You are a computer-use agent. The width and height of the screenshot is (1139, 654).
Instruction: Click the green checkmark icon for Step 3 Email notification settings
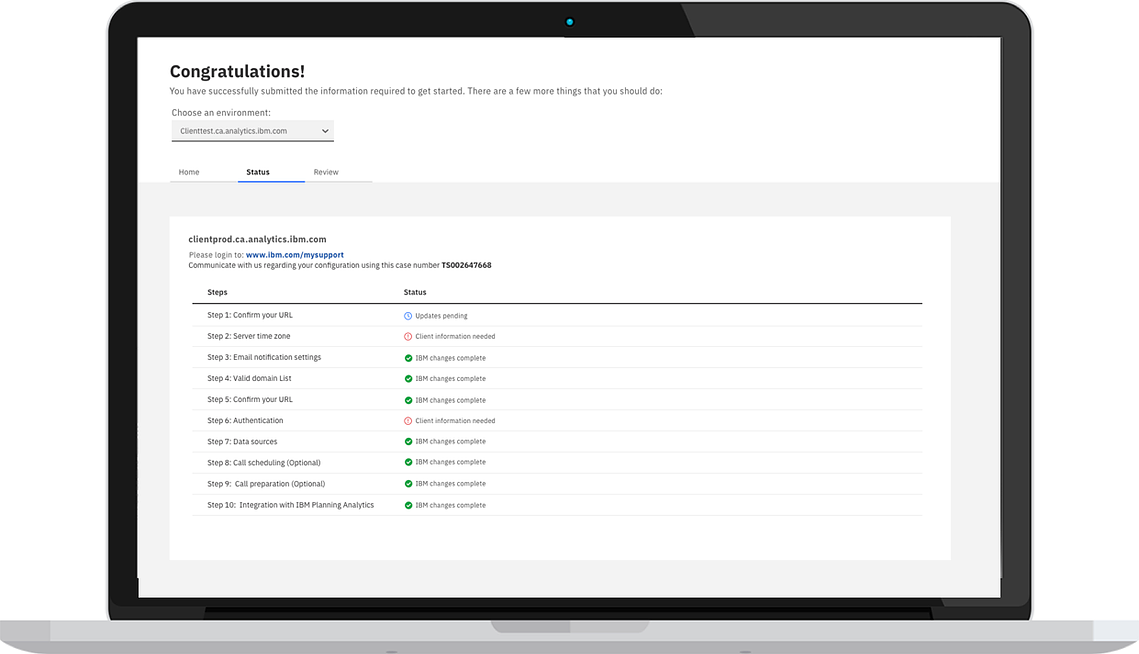click(408, 358)
